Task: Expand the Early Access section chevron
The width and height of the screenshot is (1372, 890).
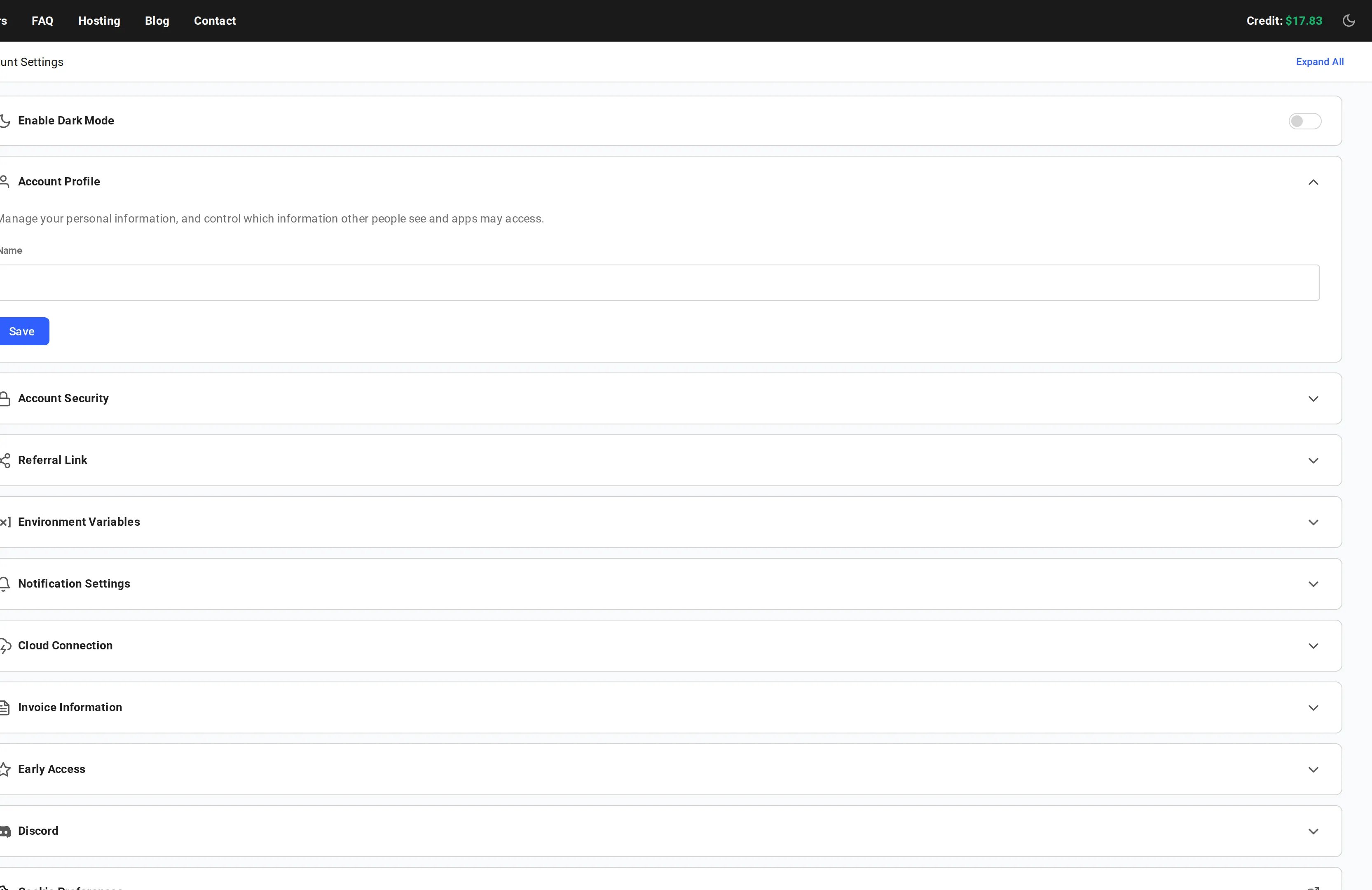Action: click(1313, 770)
